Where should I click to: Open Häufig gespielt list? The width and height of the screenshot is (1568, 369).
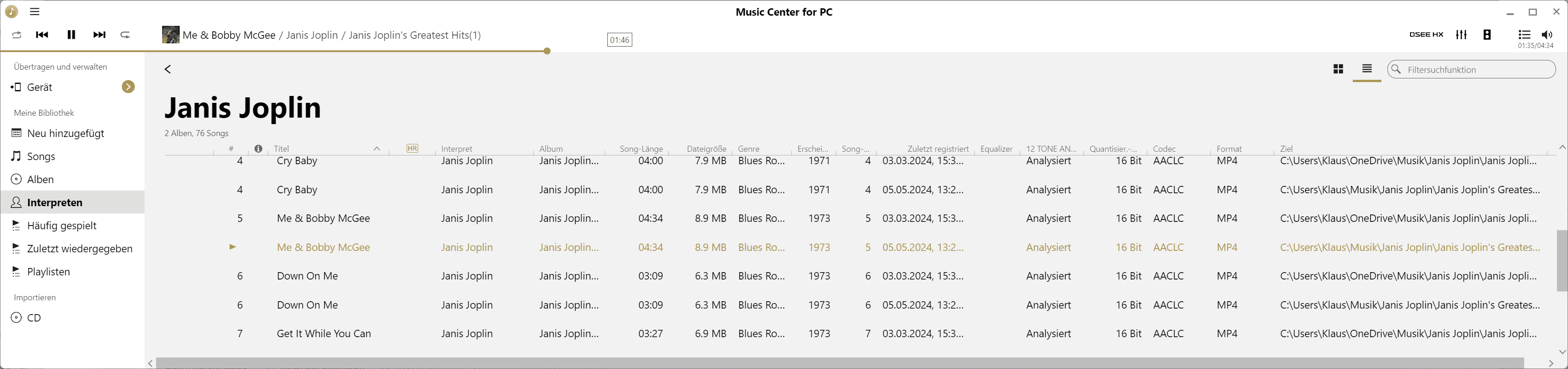pos(62,226)
